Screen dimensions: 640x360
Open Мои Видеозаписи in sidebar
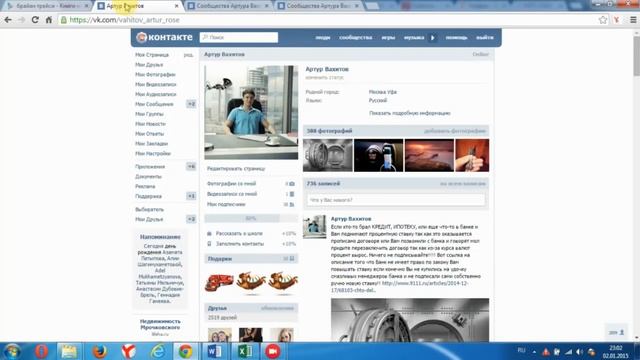156,84
